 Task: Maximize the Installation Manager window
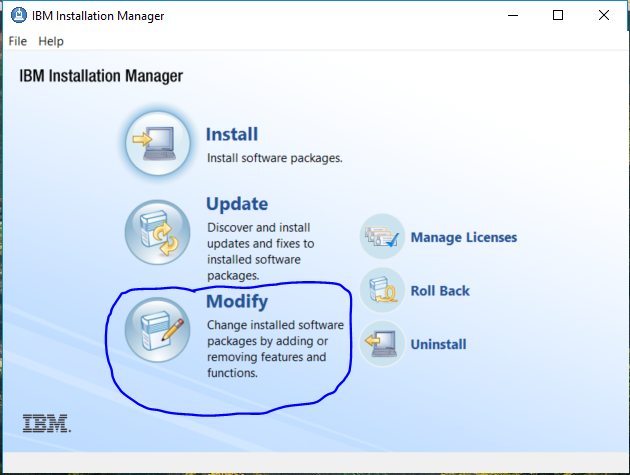click(558, 15)
